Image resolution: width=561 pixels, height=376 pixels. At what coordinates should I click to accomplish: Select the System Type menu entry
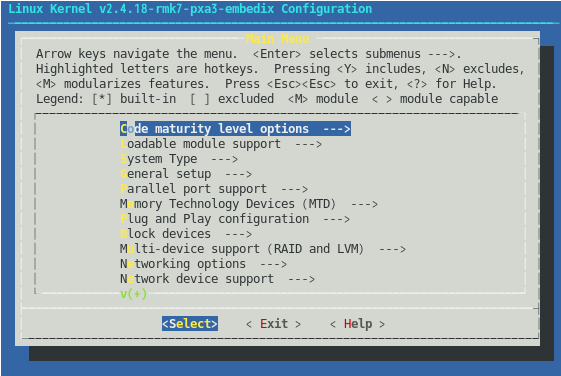tap(179, 159)
